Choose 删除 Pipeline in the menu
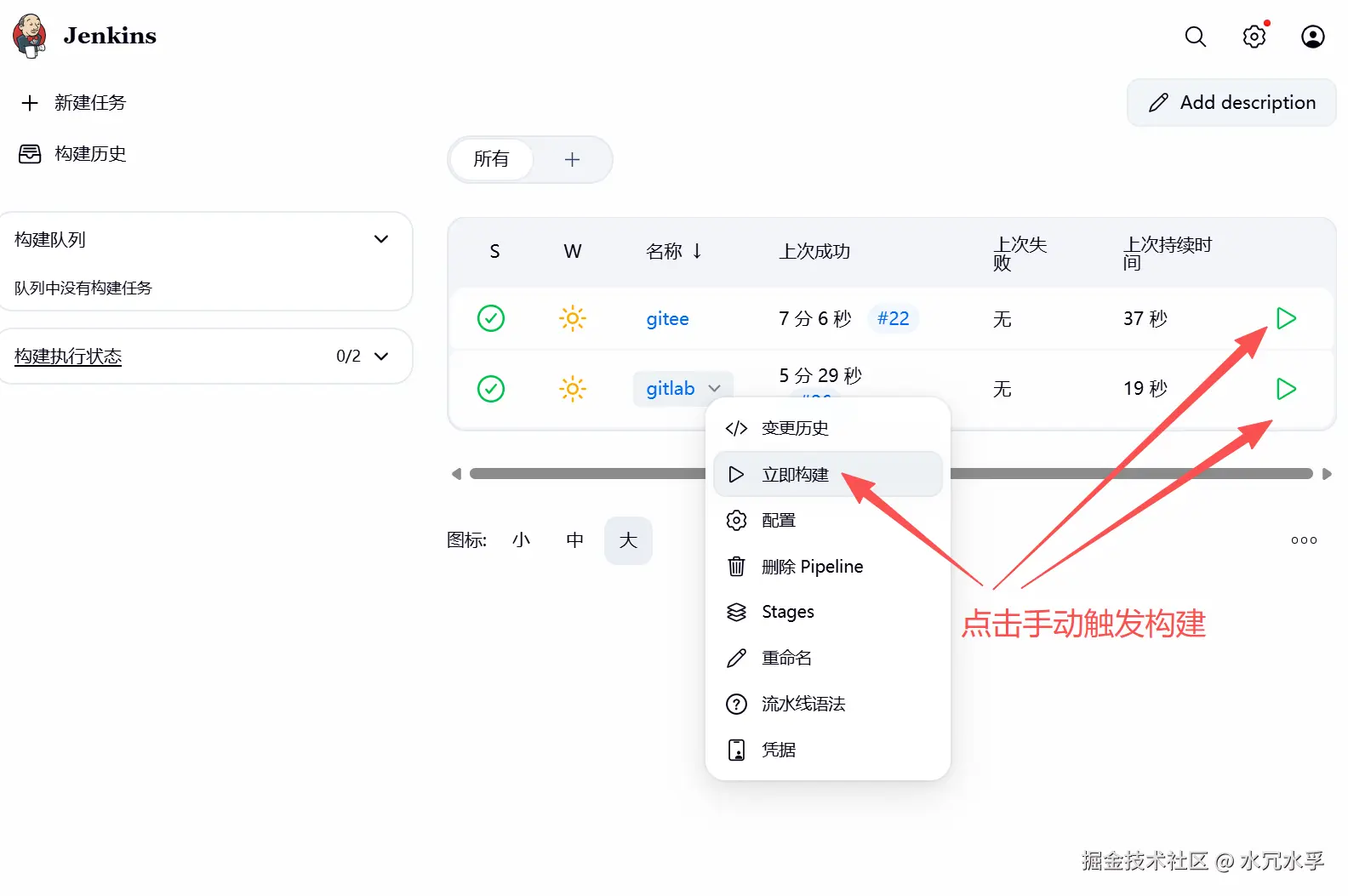Image resolution: width=1348 pixels, height=896 pixels. click(827, 566)
